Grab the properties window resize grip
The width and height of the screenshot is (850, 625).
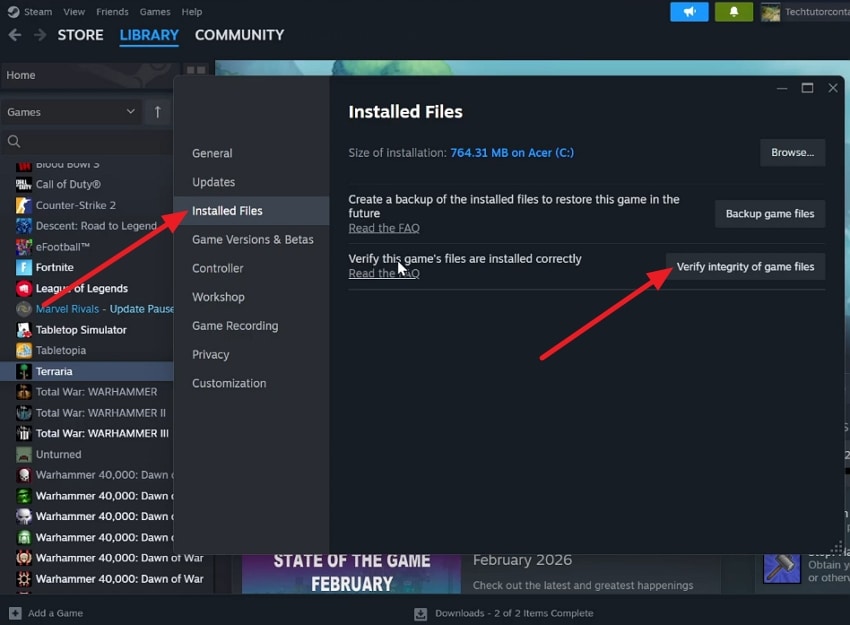836,546
